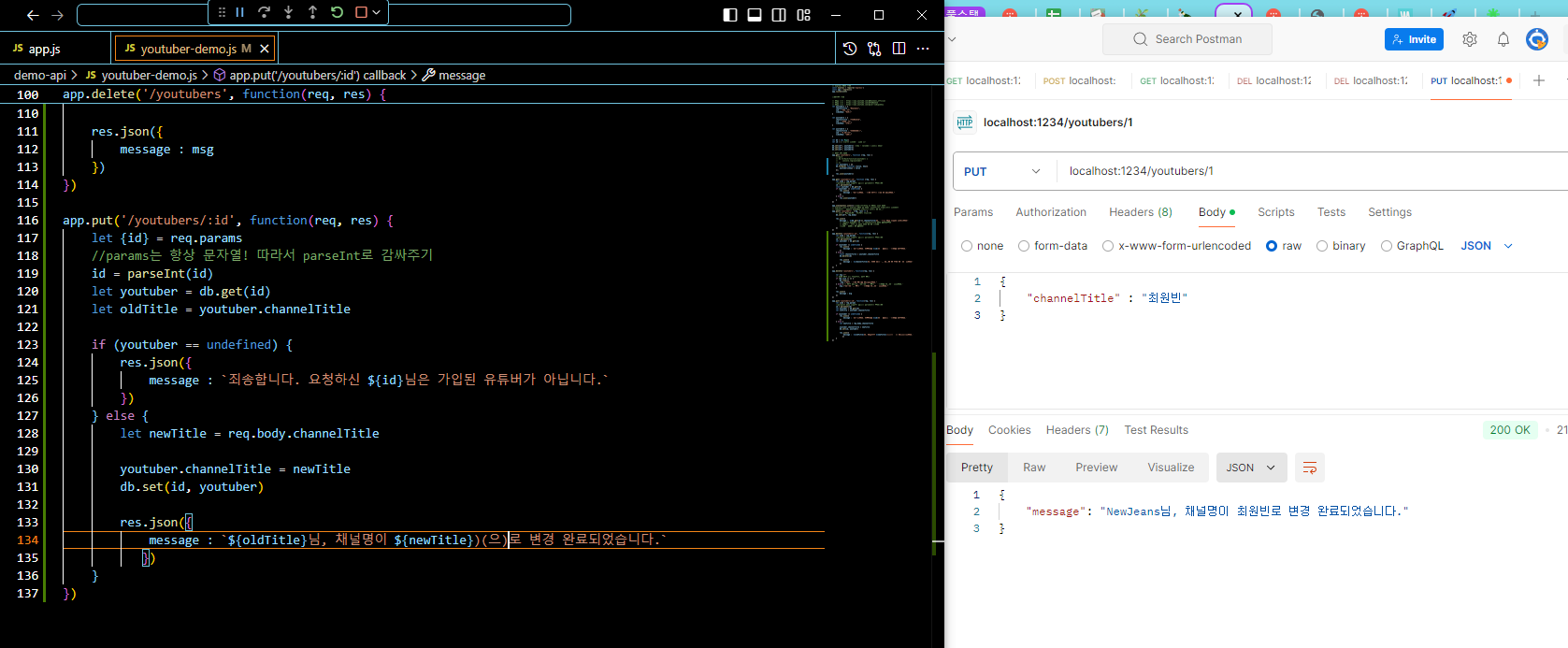The width and height of the screenshot is (1568, 648).
Task: Open the Headers (8) request tab
Action: pos(1141,212)
